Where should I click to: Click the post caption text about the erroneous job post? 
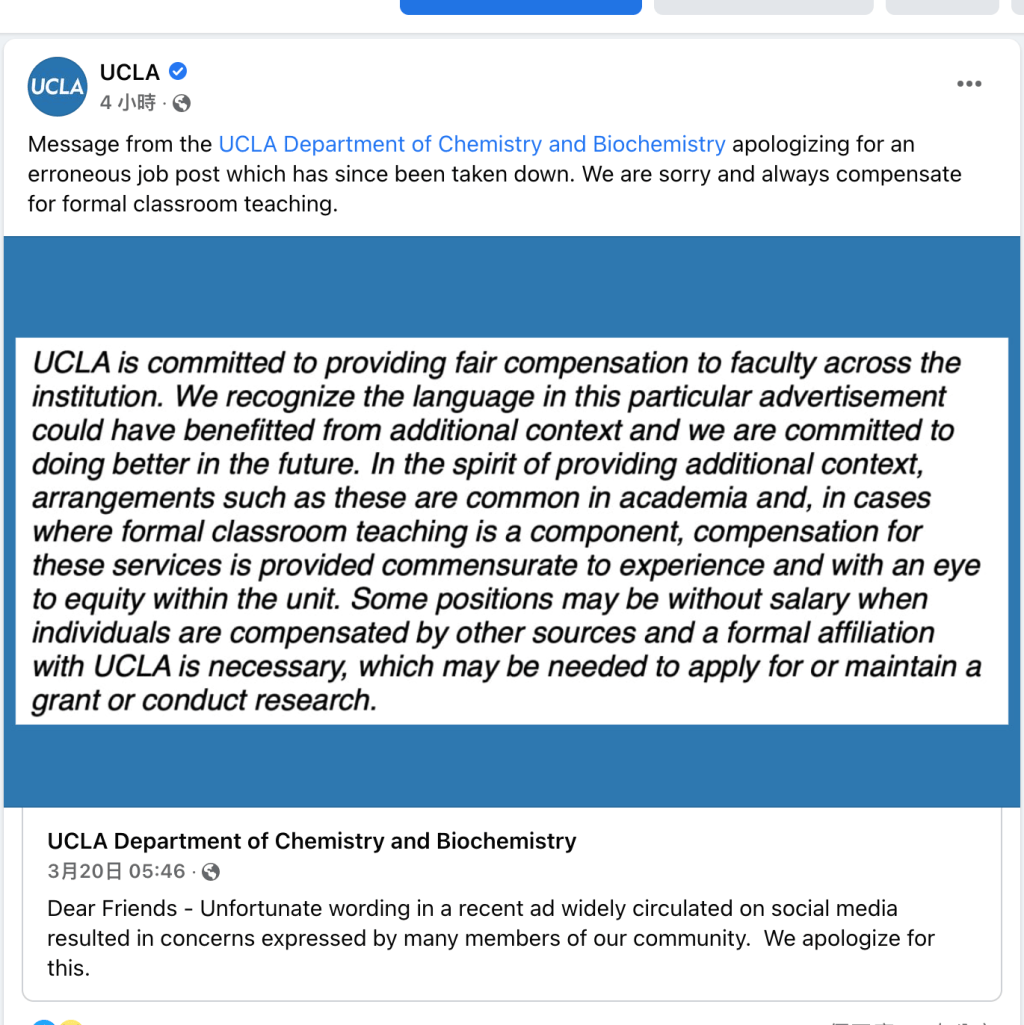[494, 174]
